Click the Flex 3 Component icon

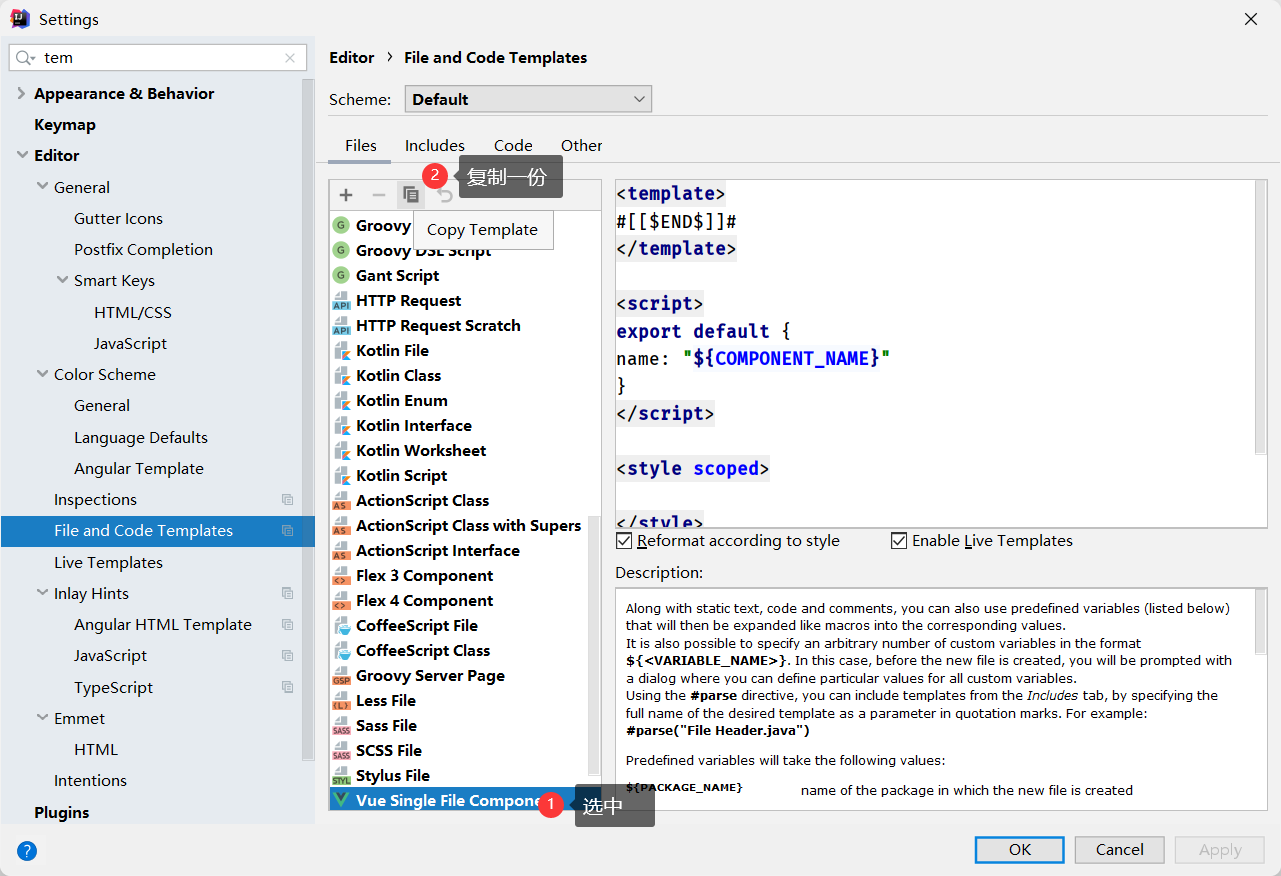[x=341, y=575]
